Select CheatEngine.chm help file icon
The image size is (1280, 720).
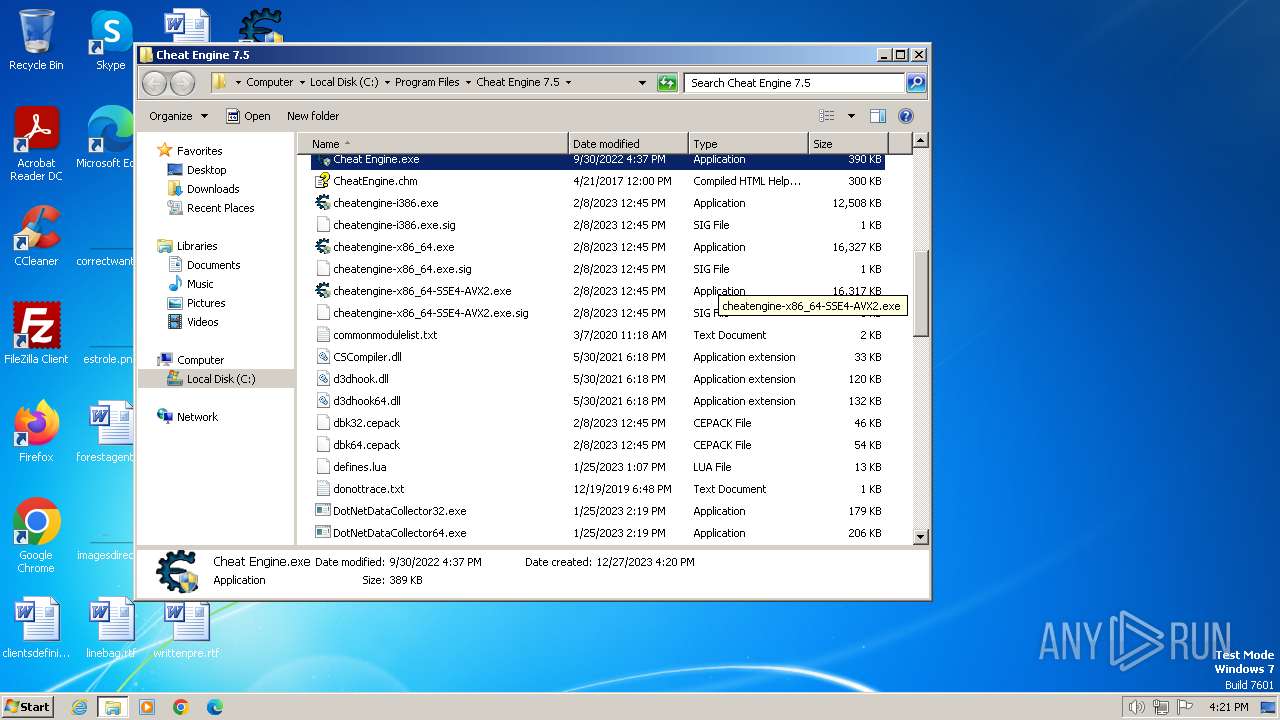[x=322, y=181]
